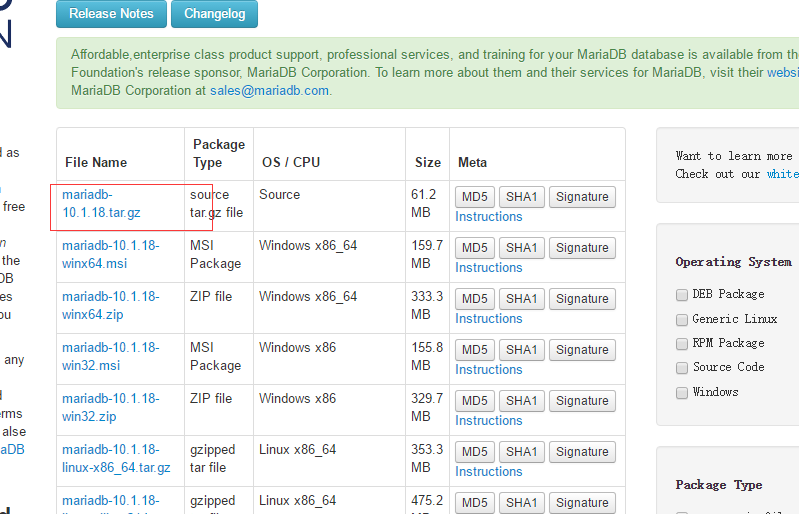
Task: Click SHA1 in the 475.2 MB row
Action: click(521, 503)
